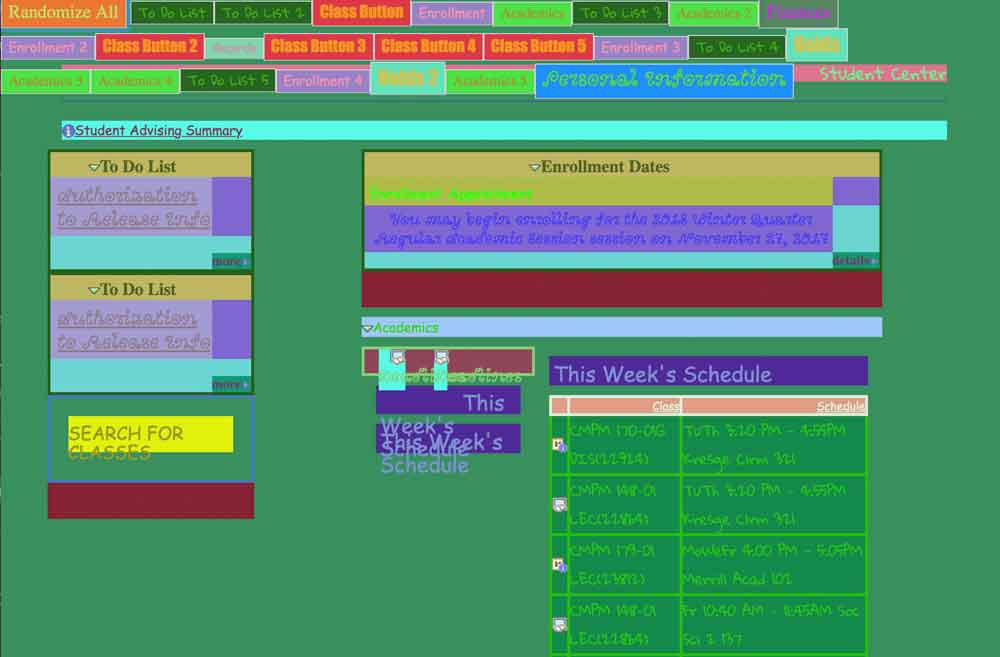Open the Personal Information section
1000x657 pixels.
(x=664, y=80)
